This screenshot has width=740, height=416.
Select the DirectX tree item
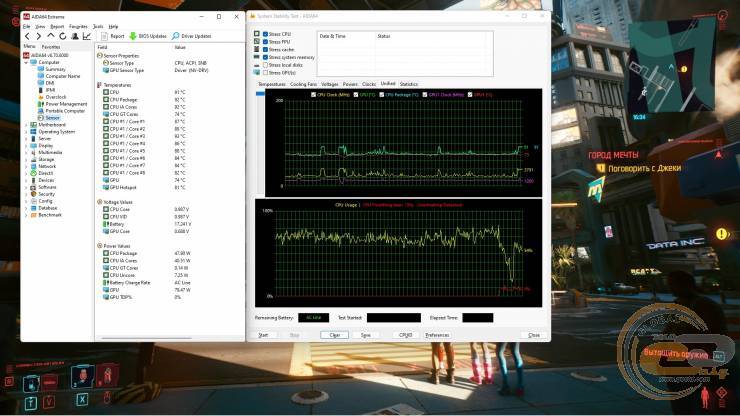point(45,173)
